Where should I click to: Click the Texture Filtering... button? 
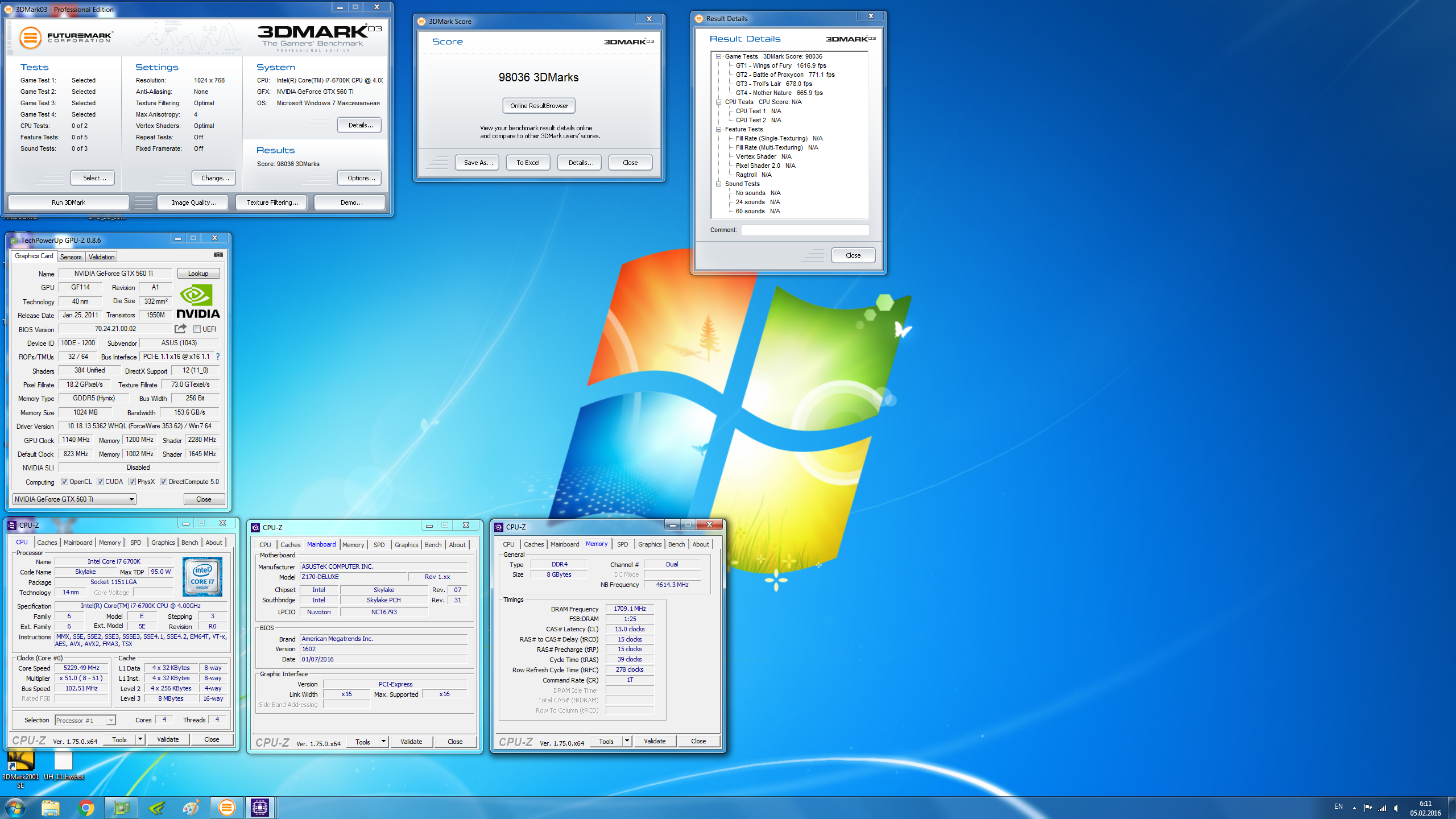pos(272,202)
